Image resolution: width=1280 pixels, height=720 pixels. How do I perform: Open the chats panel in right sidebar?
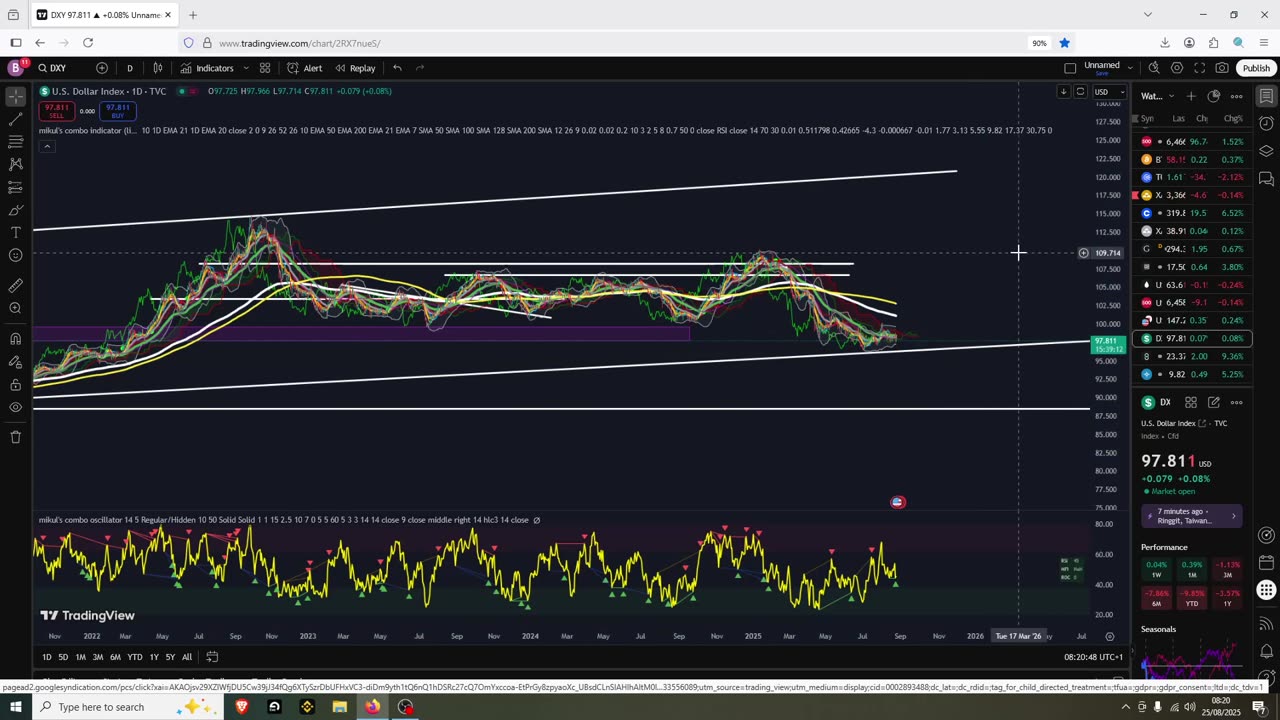(x=1266, y=179)
